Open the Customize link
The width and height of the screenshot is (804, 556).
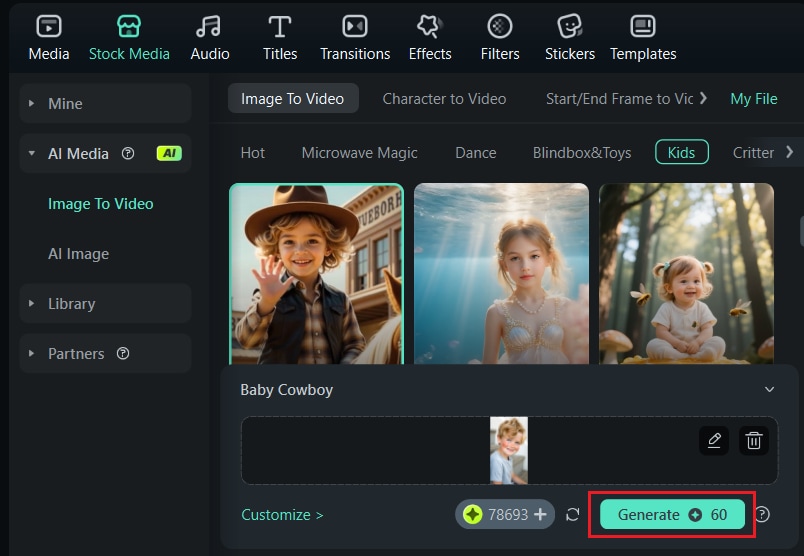[282, 514]
